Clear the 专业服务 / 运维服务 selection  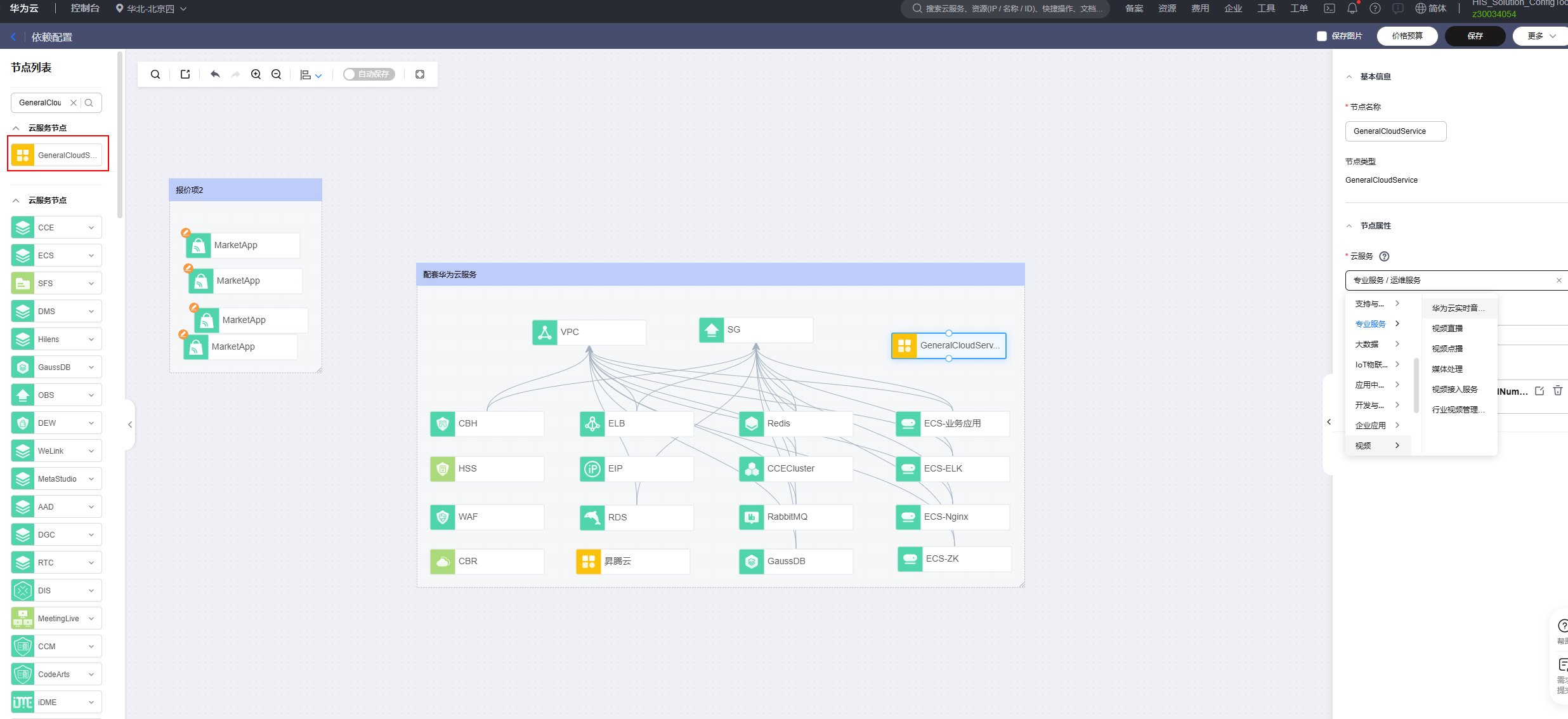[1559, 280]
